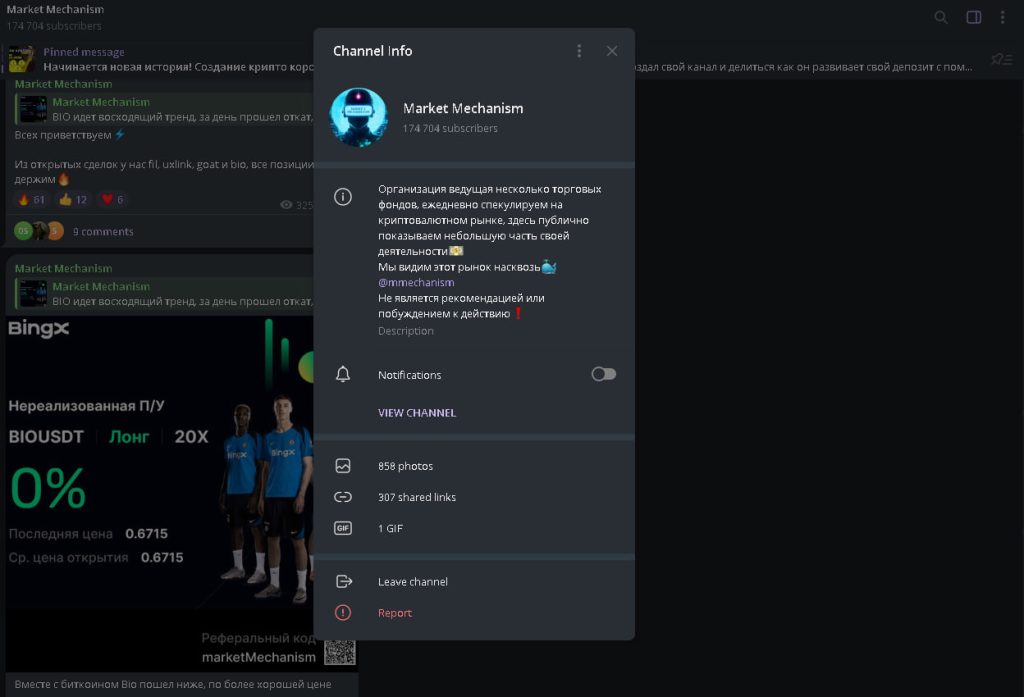
Task: Click the search icon in chat header
Action: 940,17
